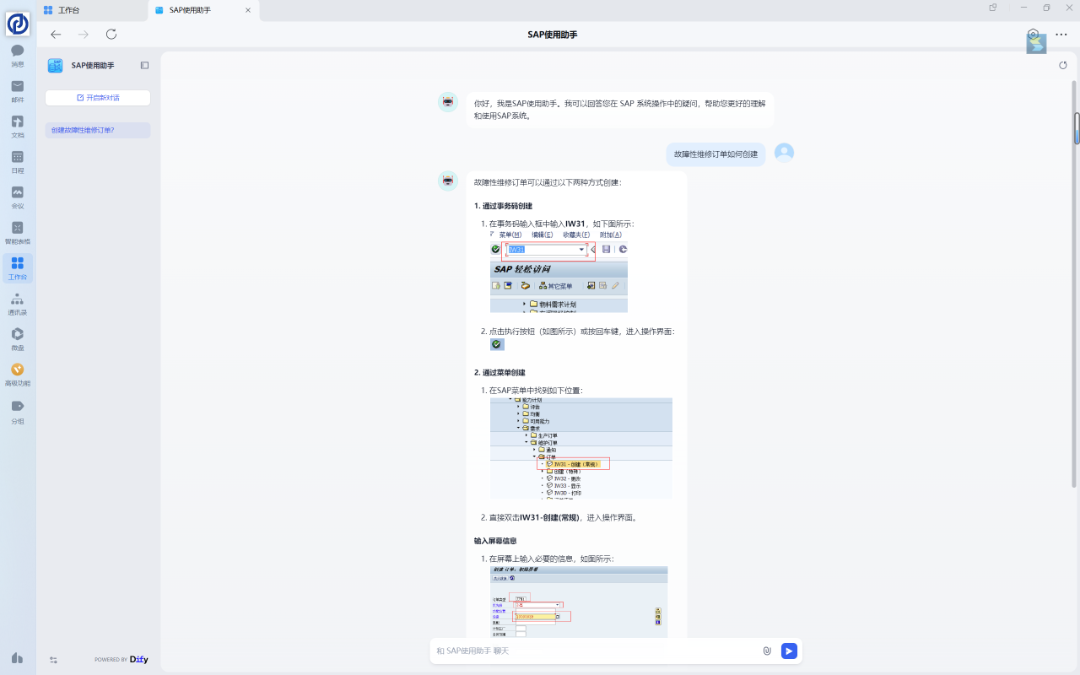This screenshot has height=675, width=1080.
Task: Click the user avatar beside 故障性维修订单如何创建
Action: click(x=784, y=152)
